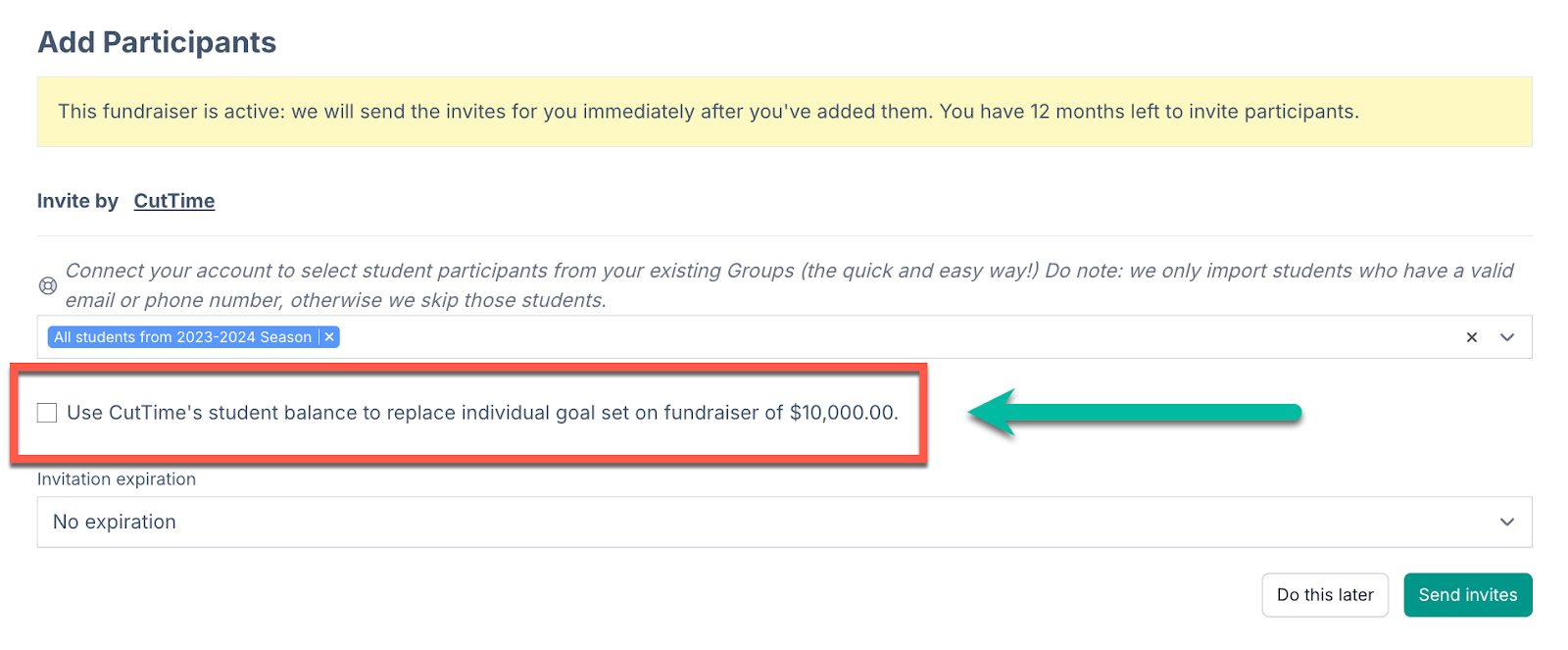Open the CutTime invite link
Viewport: 1568px width, 650px height.
[174, 201]
